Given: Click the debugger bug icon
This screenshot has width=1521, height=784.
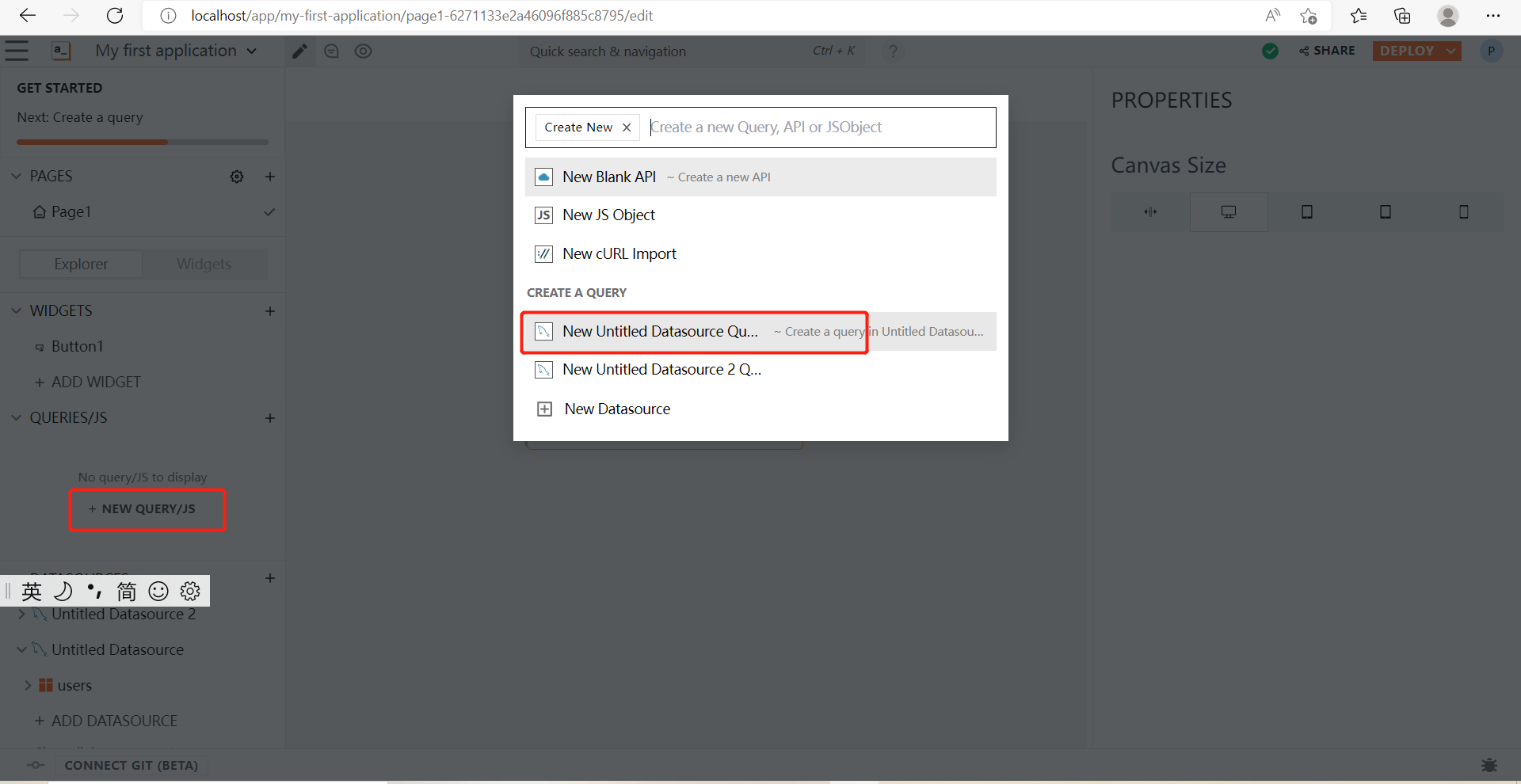Looking at the screenshot, I should click(x=1489, y=765).
